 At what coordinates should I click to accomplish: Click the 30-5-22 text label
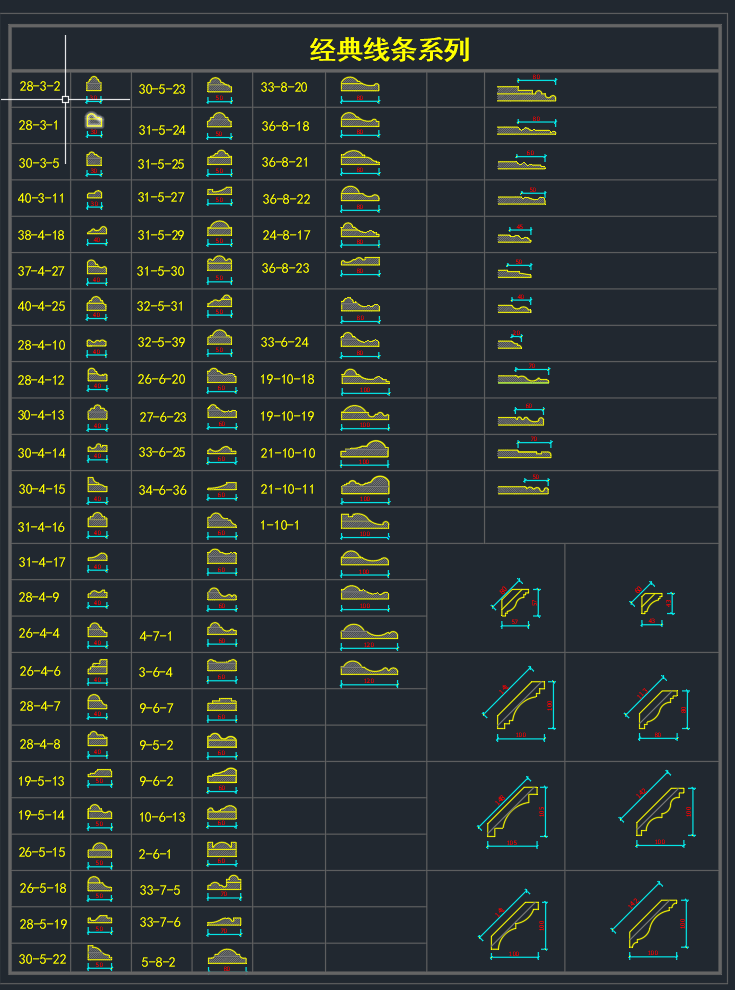[x=42, y=959]
